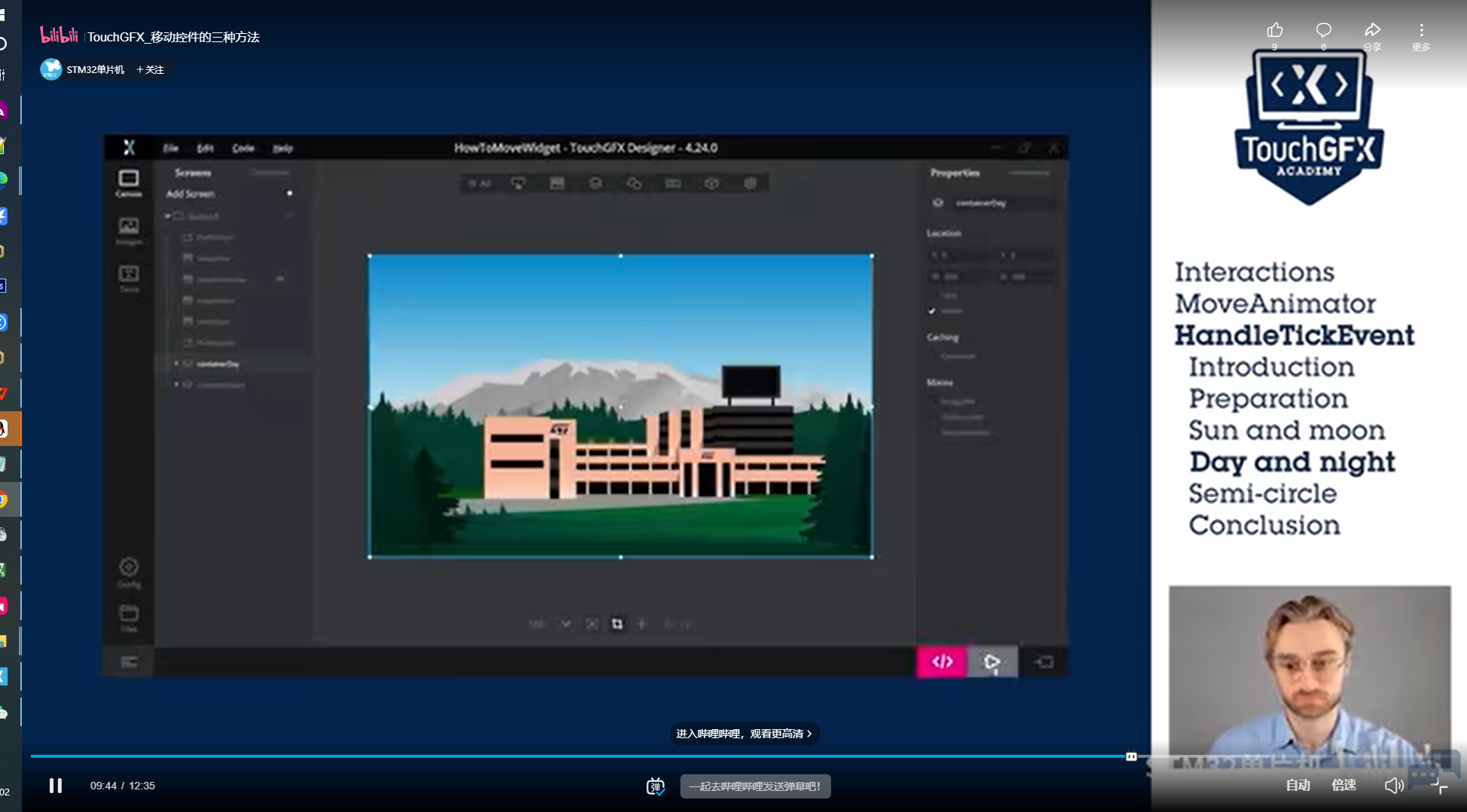Toggle the checked checkbox under Location
Viewport: 1467px width, 812px height.
click(x=932, y=311)
